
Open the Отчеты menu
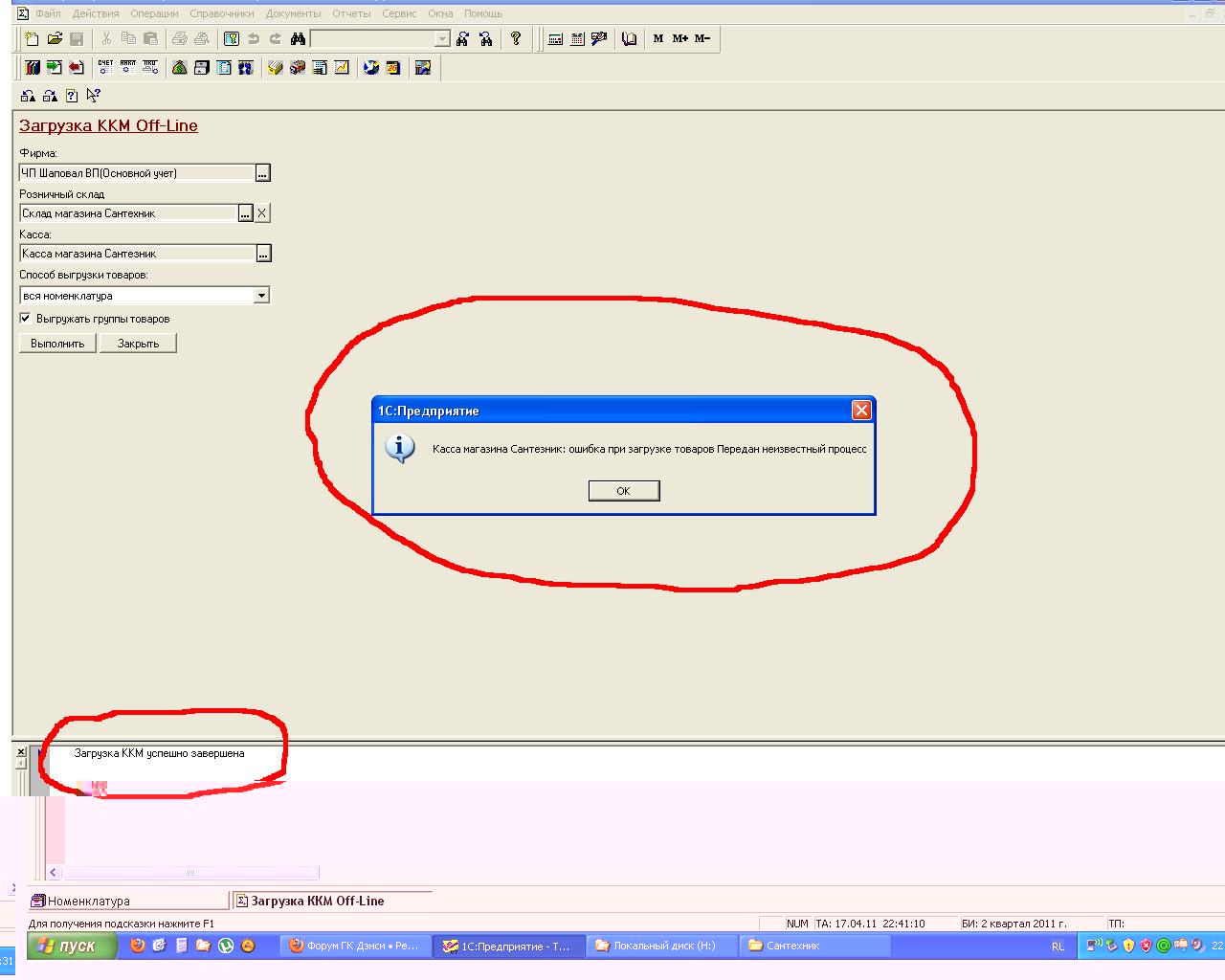pos(351,13)
